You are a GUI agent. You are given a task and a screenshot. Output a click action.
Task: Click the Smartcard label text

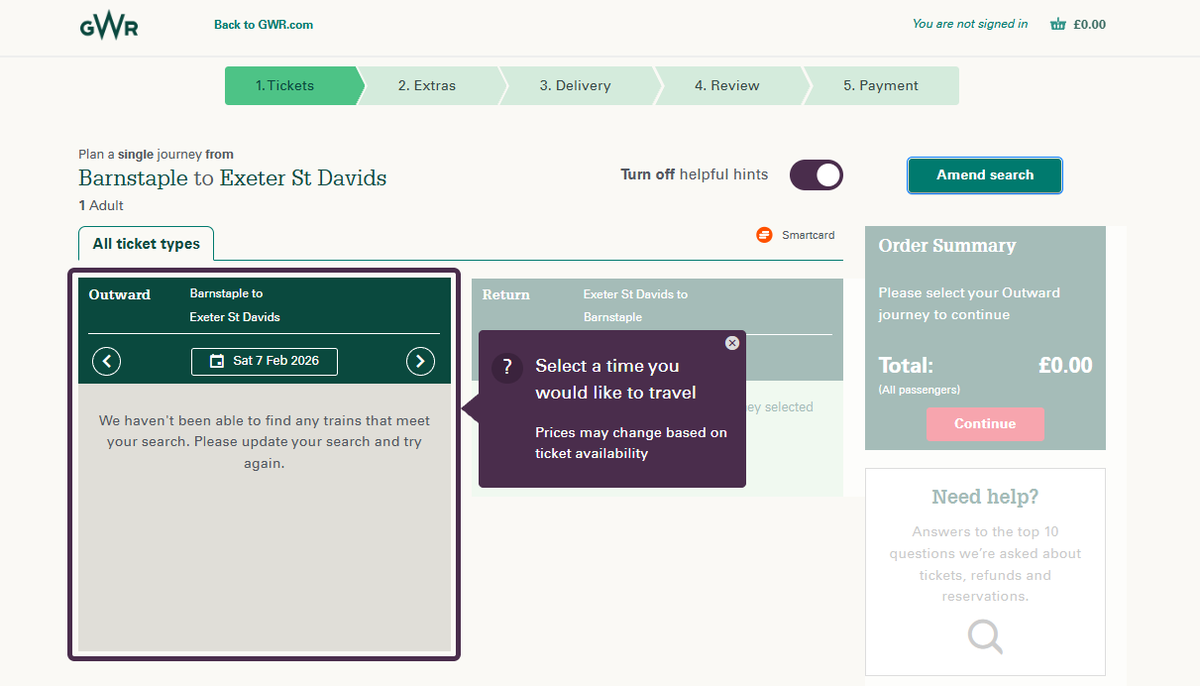coord(808,235)
